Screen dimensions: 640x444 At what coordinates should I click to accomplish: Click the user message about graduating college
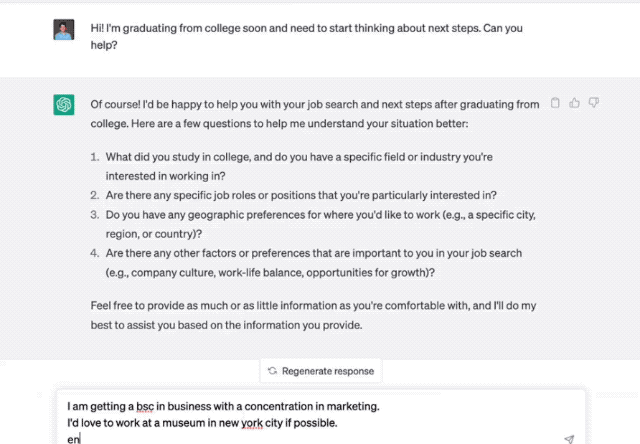click(x=306, y=36)
